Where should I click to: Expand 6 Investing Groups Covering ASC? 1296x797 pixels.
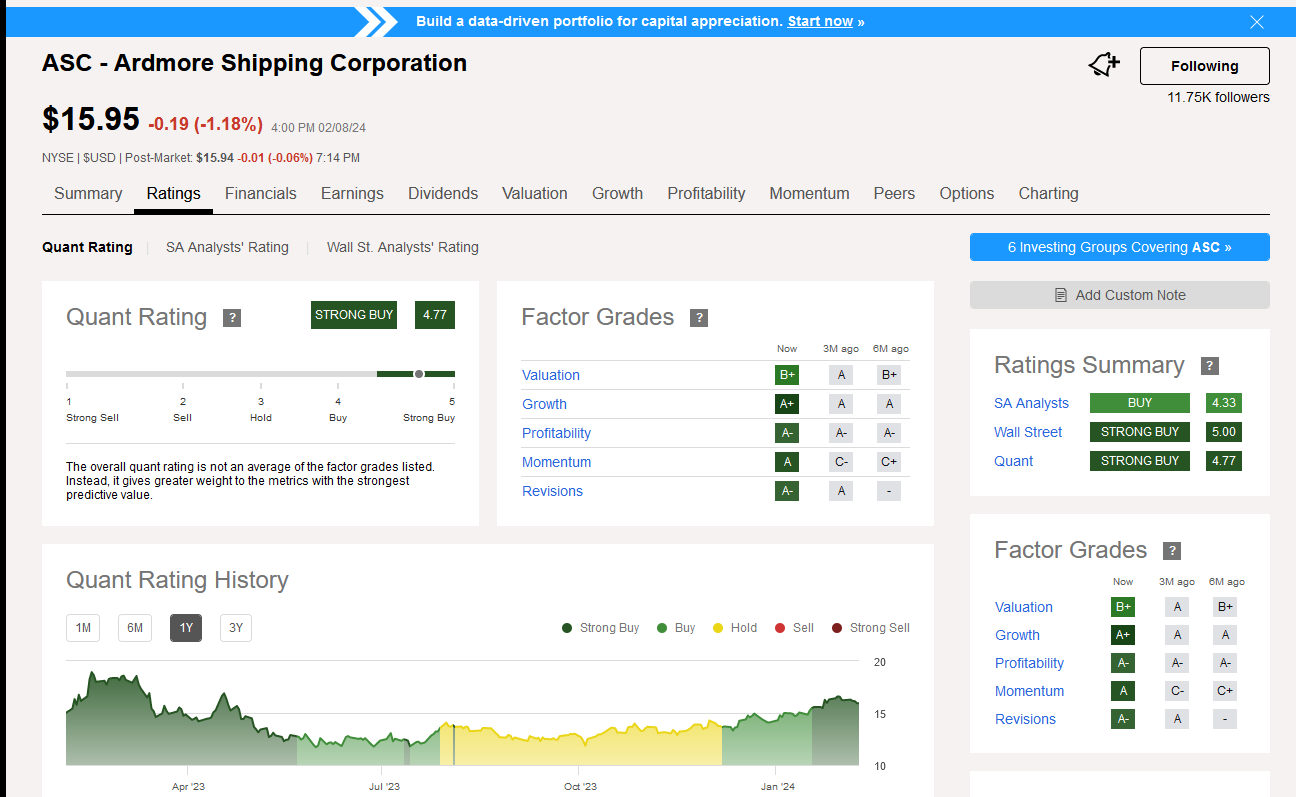click(1119, 247)
